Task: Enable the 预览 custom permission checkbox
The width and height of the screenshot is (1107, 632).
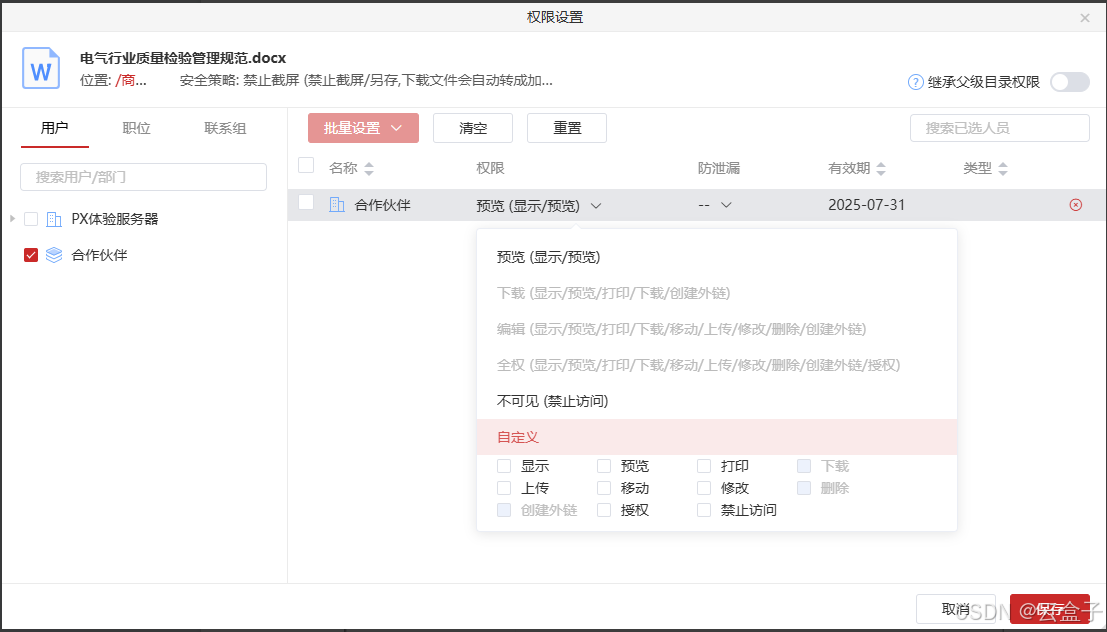Action: click(x=604, y=466)
